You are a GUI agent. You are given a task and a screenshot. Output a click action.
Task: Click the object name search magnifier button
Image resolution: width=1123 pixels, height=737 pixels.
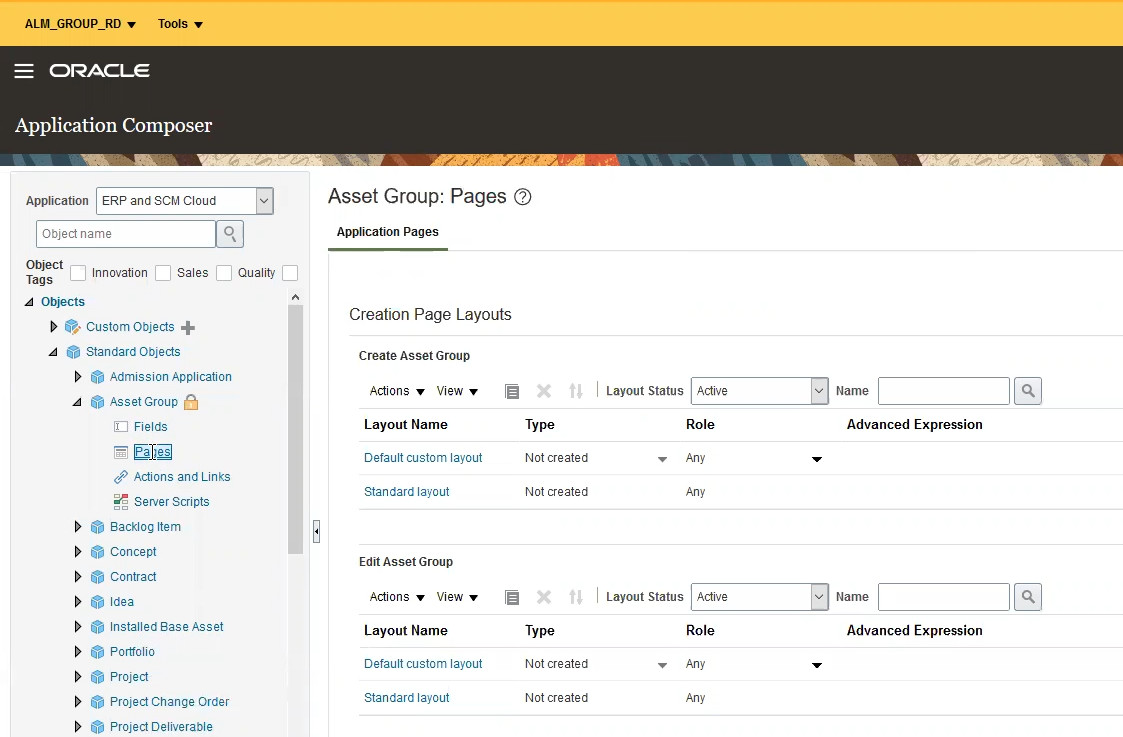click(x=230, y=234)
